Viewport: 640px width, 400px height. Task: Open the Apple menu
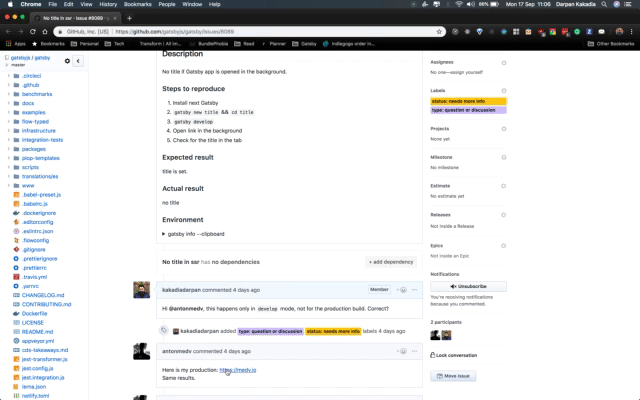(10, 4)
